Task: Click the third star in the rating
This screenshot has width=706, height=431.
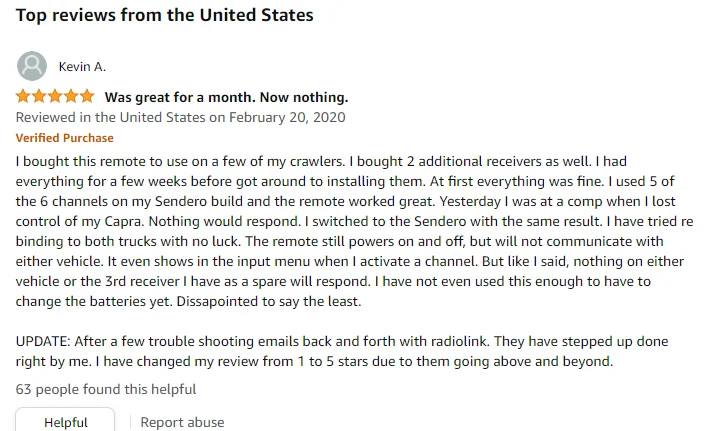Action: tap(56, 97)
